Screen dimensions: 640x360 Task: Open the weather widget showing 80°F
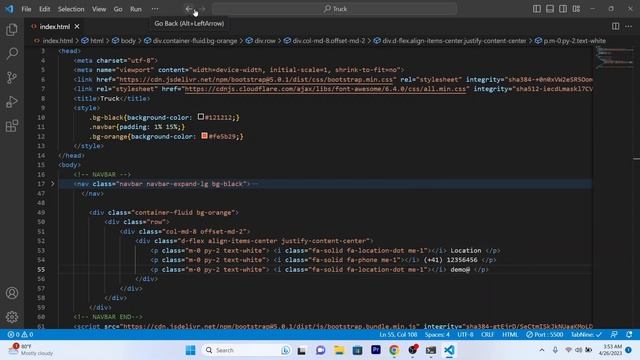click(x=31, y=349)
